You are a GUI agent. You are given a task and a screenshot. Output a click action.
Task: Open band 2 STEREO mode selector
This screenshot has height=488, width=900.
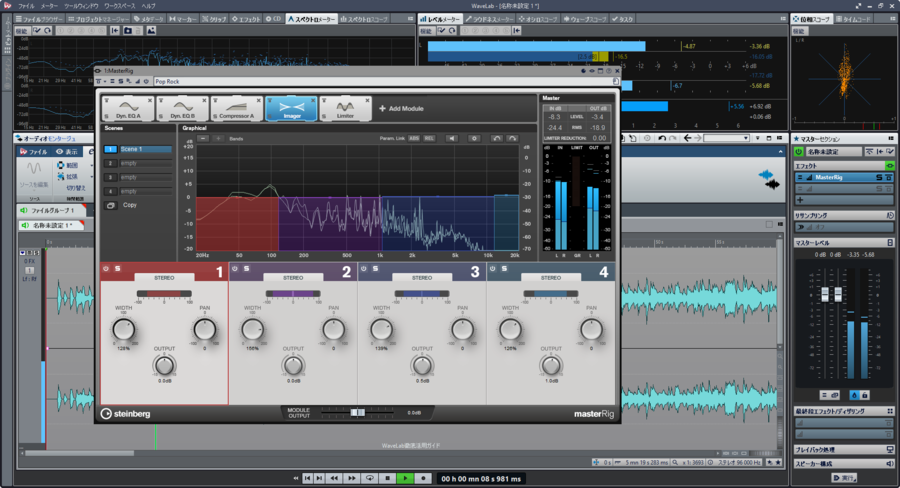point(293,277)
